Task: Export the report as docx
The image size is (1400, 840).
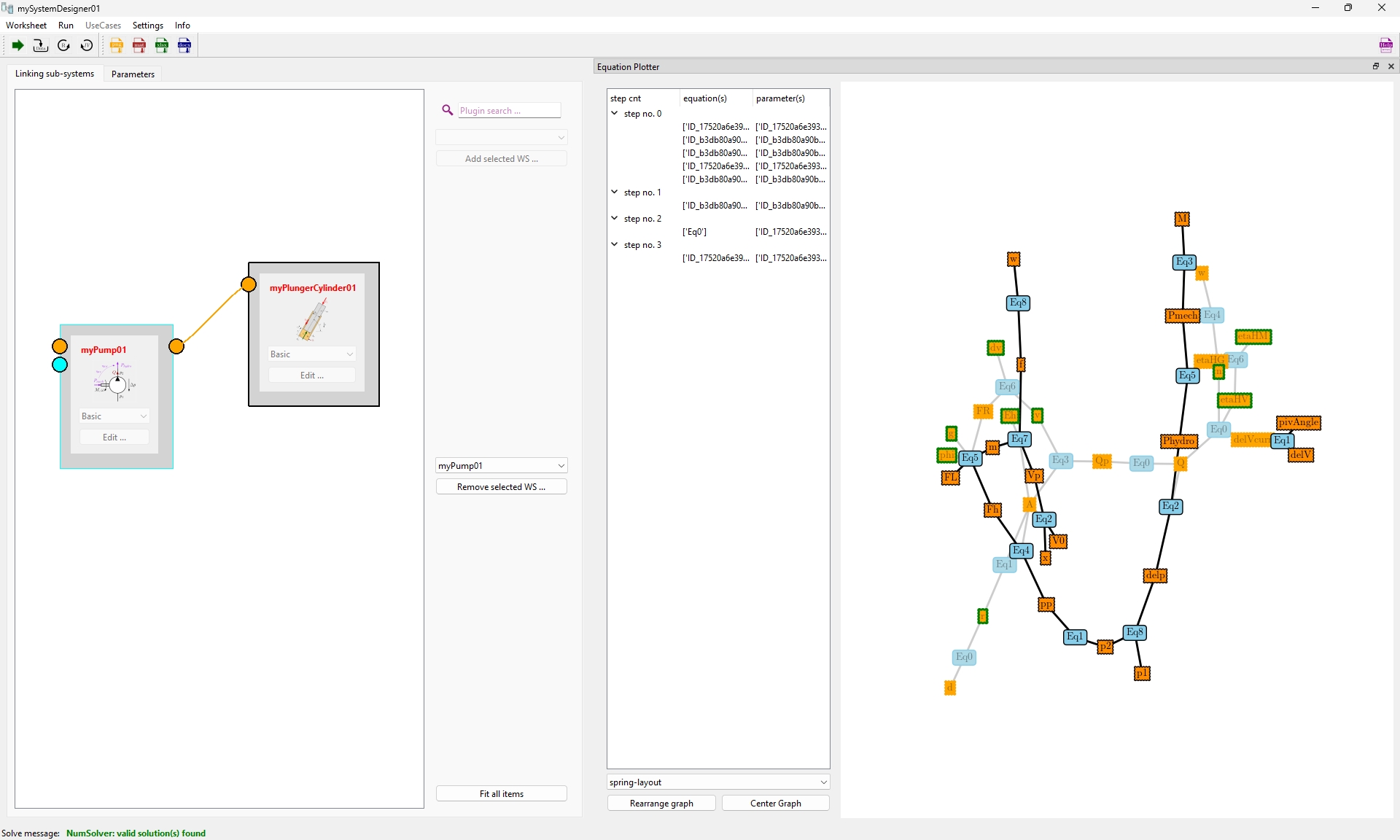Action: pyautogui.click(x=184, y=45)
